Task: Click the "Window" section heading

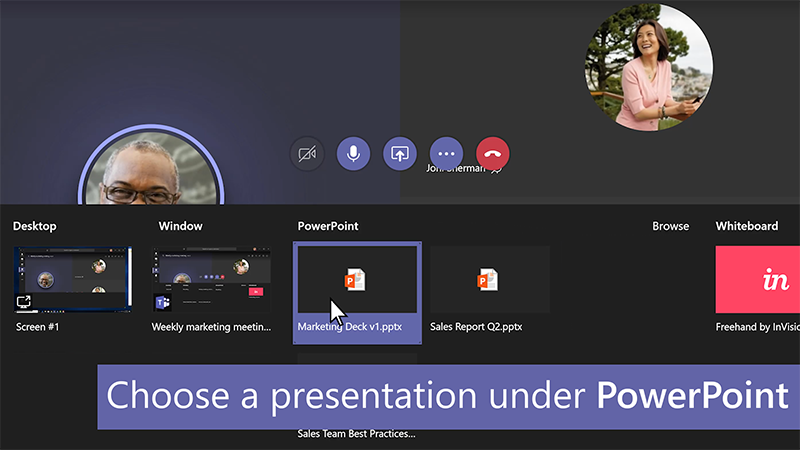Action: coord(181,226)
